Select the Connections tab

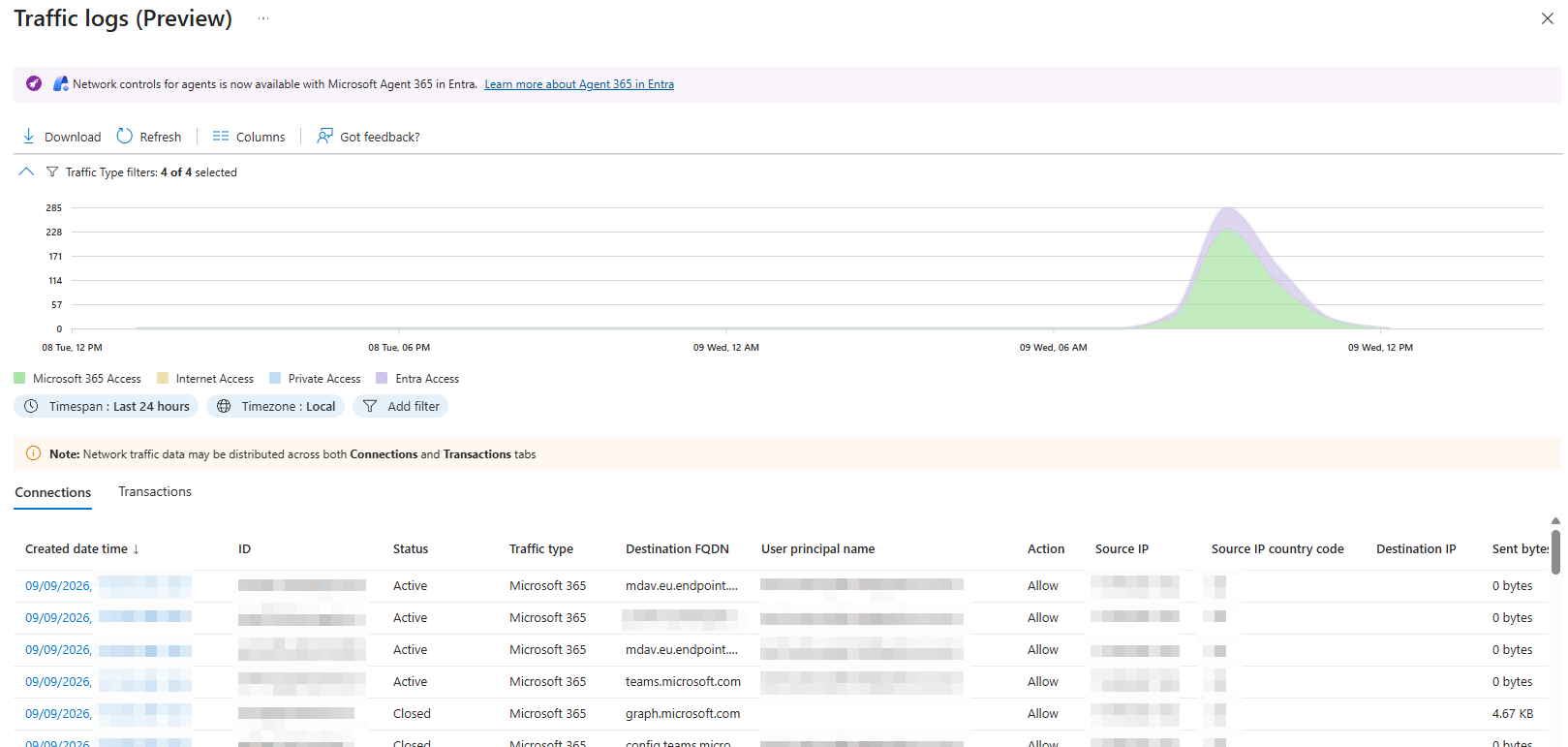pyautogui.click(x=53, y=492)
